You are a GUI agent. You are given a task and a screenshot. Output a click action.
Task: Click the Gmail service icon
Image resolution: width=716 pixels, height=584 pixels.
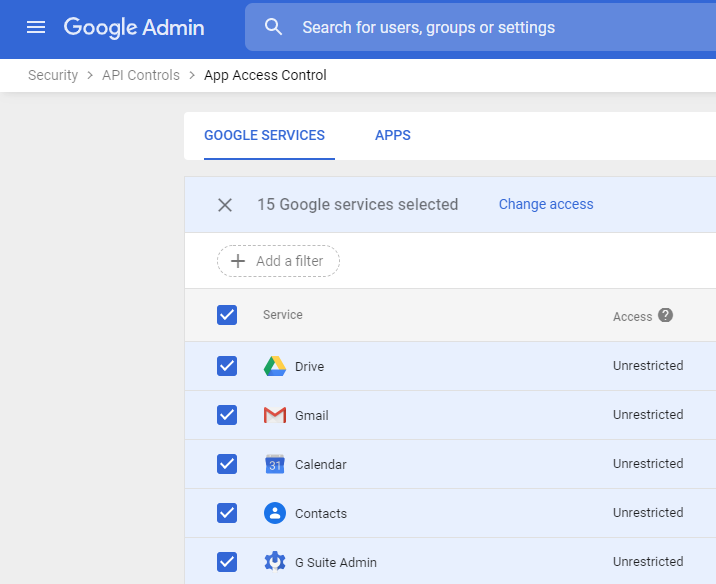click(275, 415)
